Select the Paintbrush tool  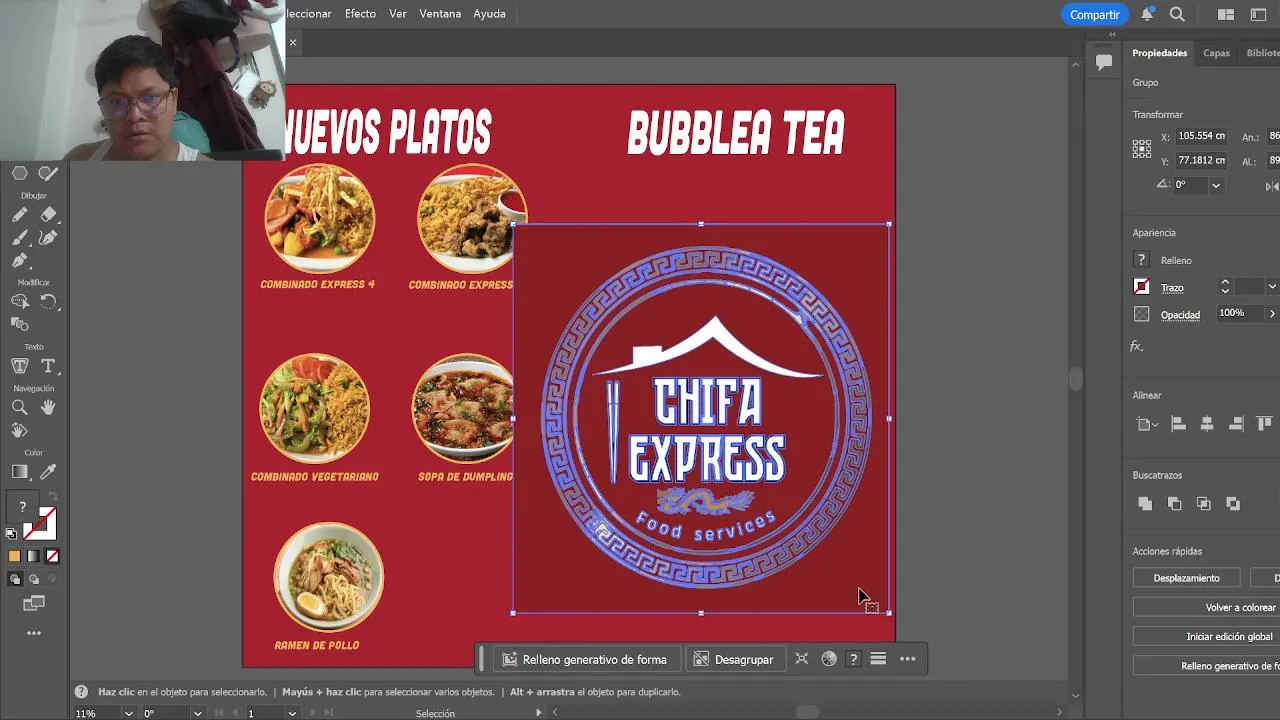[x=19, y=238]
